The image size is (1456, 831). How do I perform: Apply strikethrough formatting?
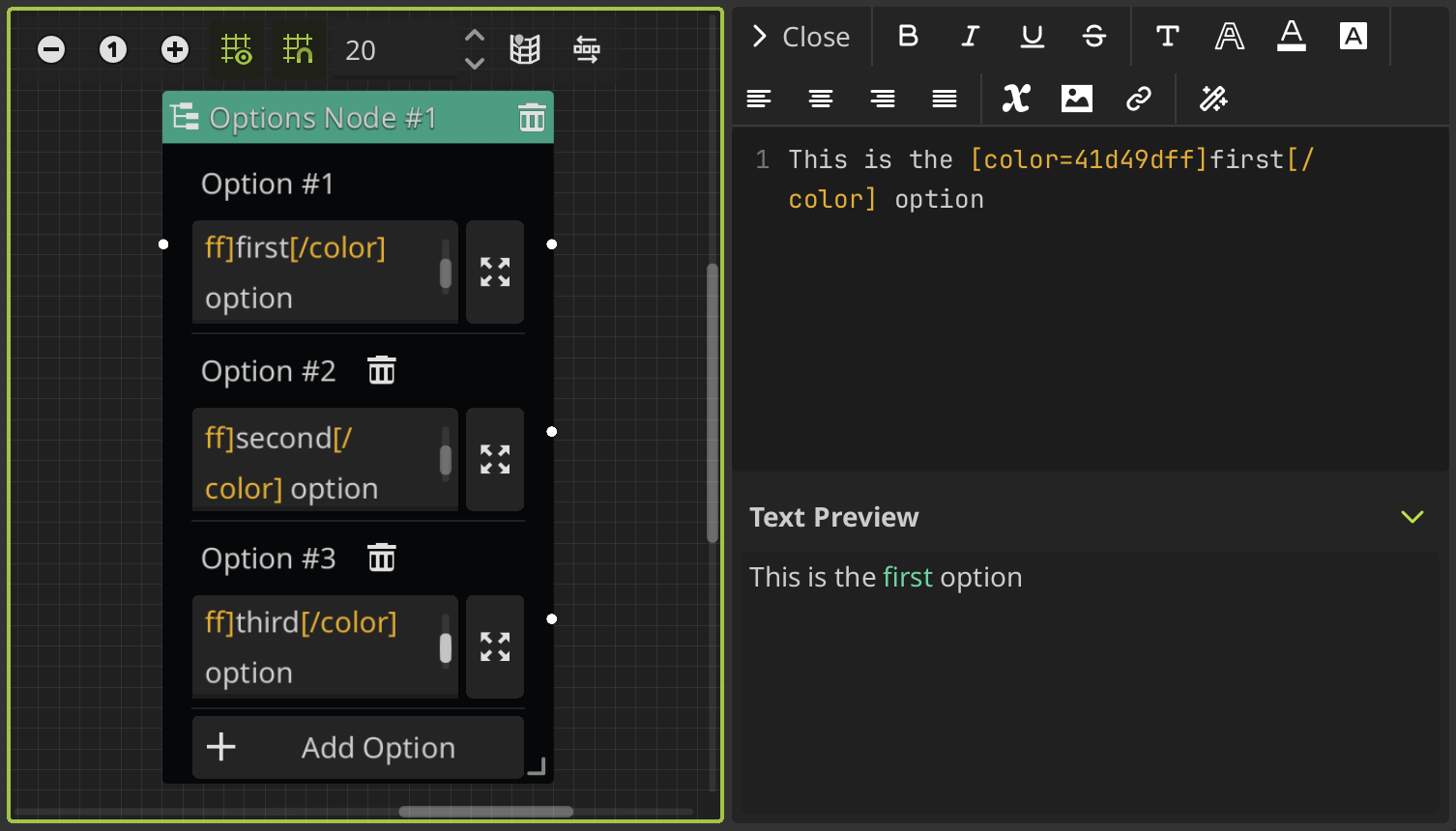pyautogui.click(x=1093, y=36)
